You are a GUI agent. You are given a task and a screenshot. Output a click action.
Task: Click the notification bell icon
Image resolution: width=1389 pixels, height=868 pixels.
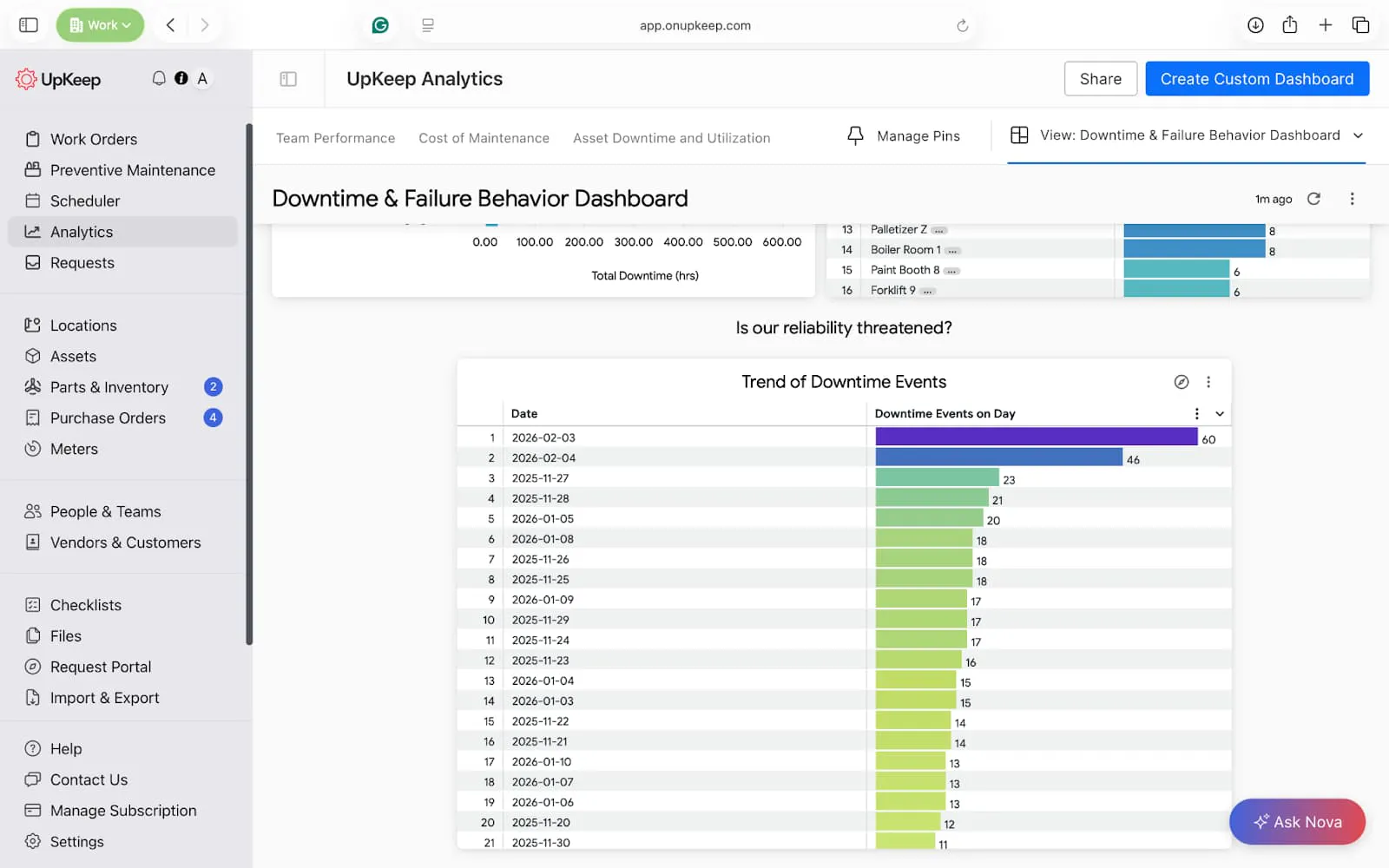[x=159, y=78]
